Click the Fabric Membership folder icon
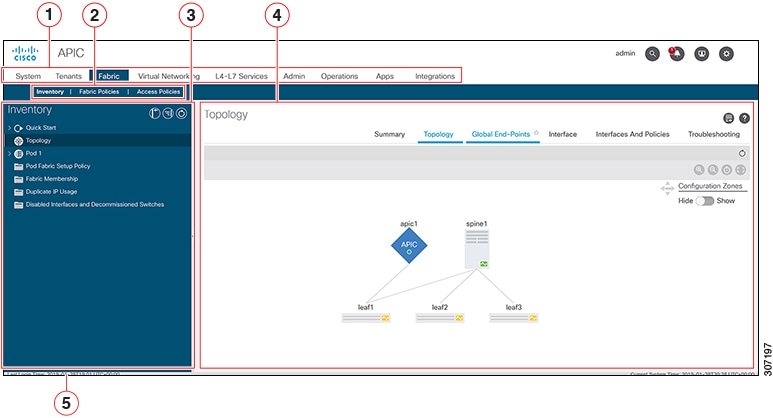This screenshot has height=418, width=773. [19, 179]
